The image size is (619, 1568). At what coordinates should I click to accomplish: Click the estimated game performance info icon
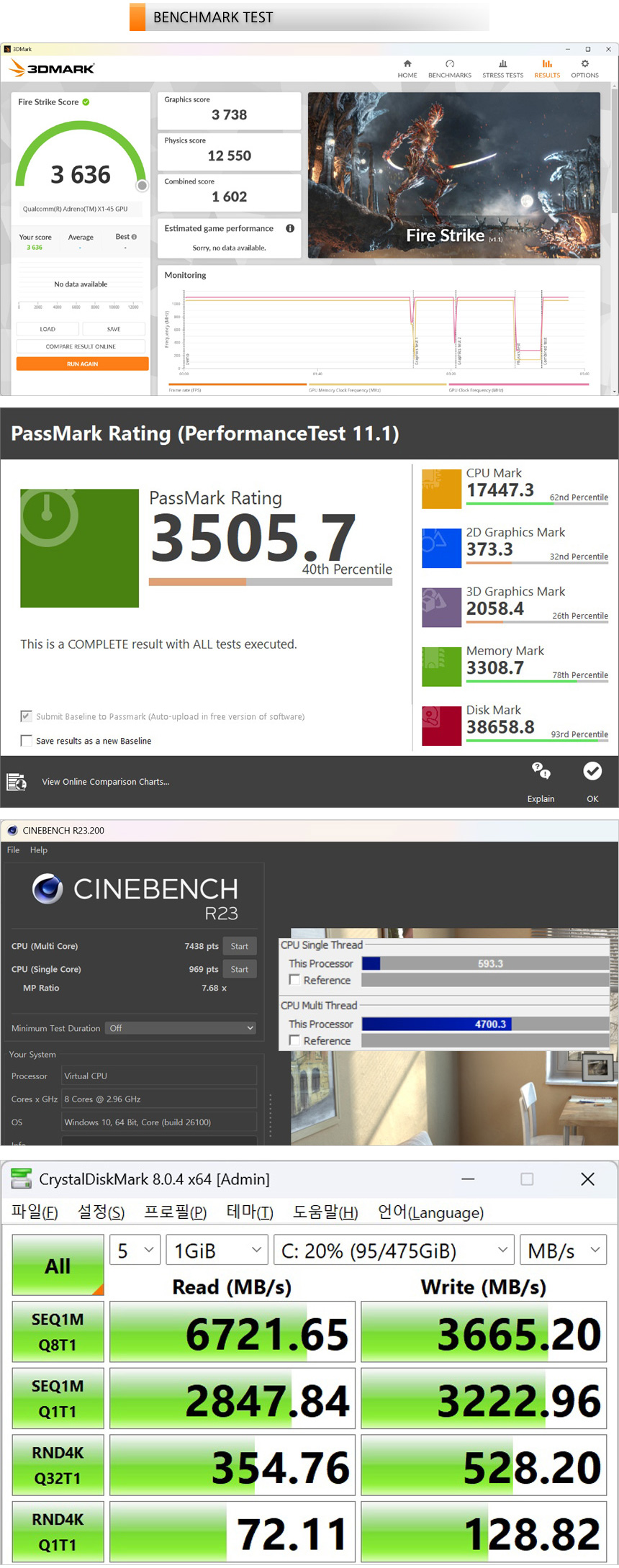click(290, 228)
